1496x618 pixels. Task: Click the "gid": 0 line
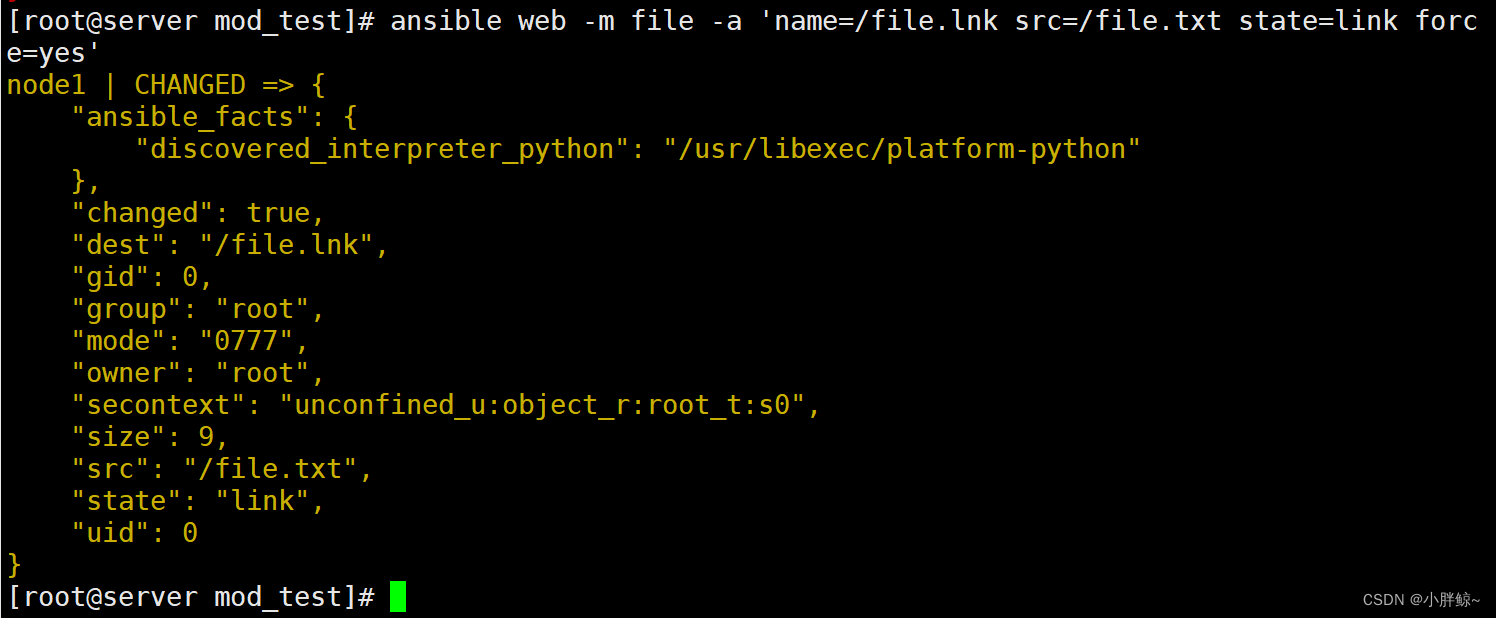[142, 277]
